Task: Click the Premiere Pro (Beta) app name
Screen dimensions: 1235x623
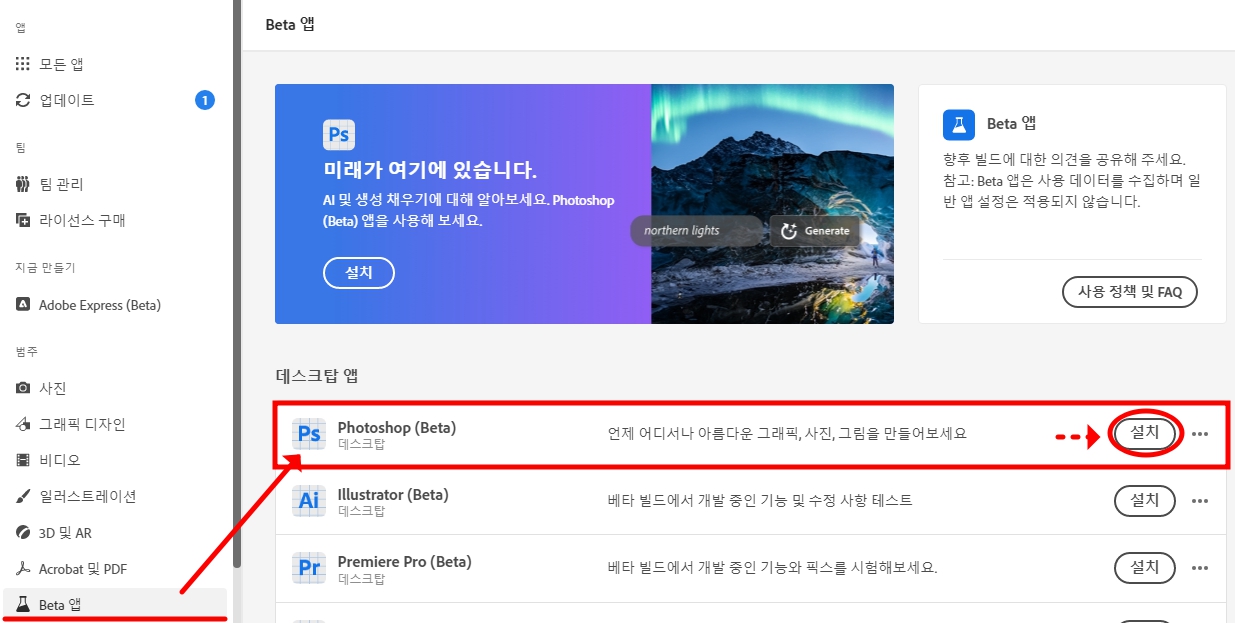Action: coord(404,561)
